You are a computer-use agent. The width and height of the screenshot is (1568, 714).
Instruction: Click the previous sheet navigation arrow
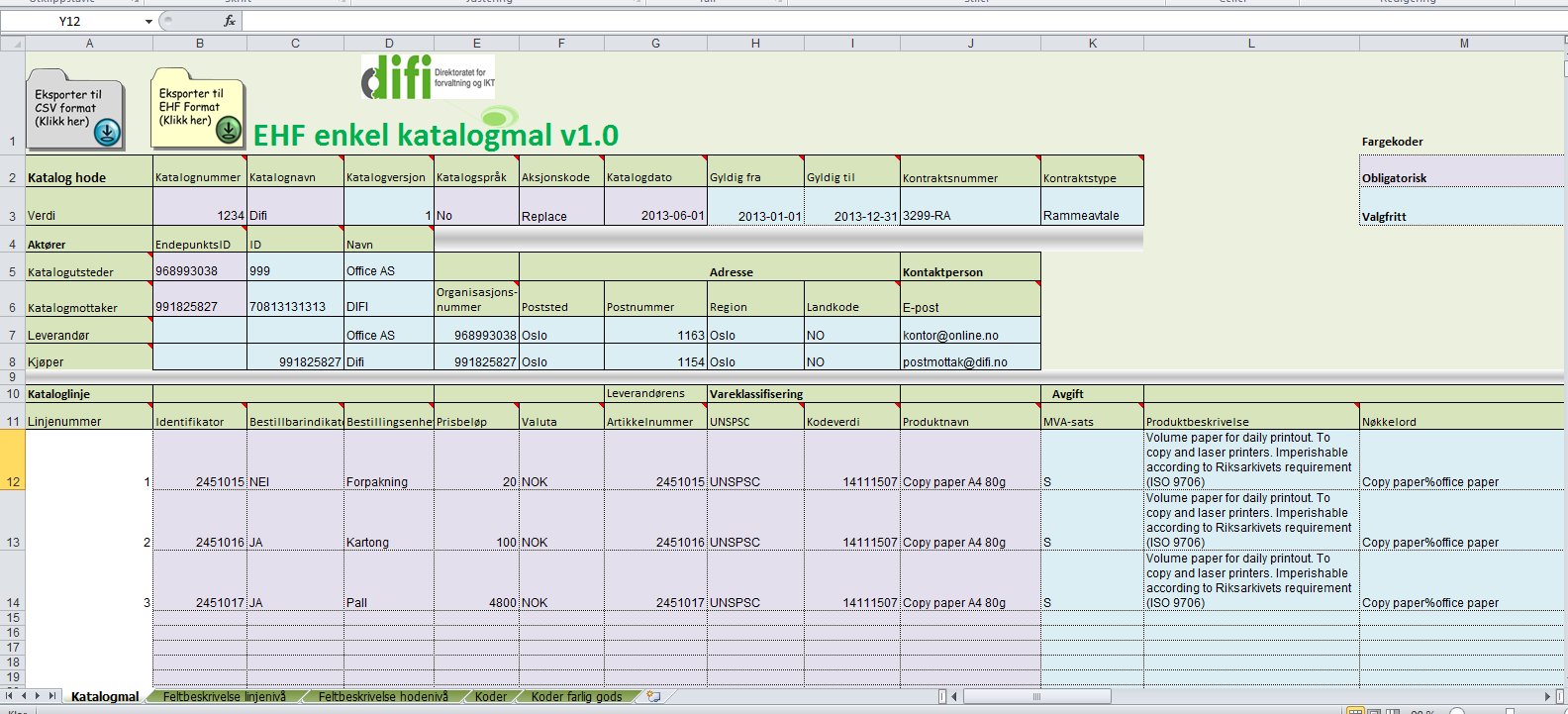click(25, 696)
